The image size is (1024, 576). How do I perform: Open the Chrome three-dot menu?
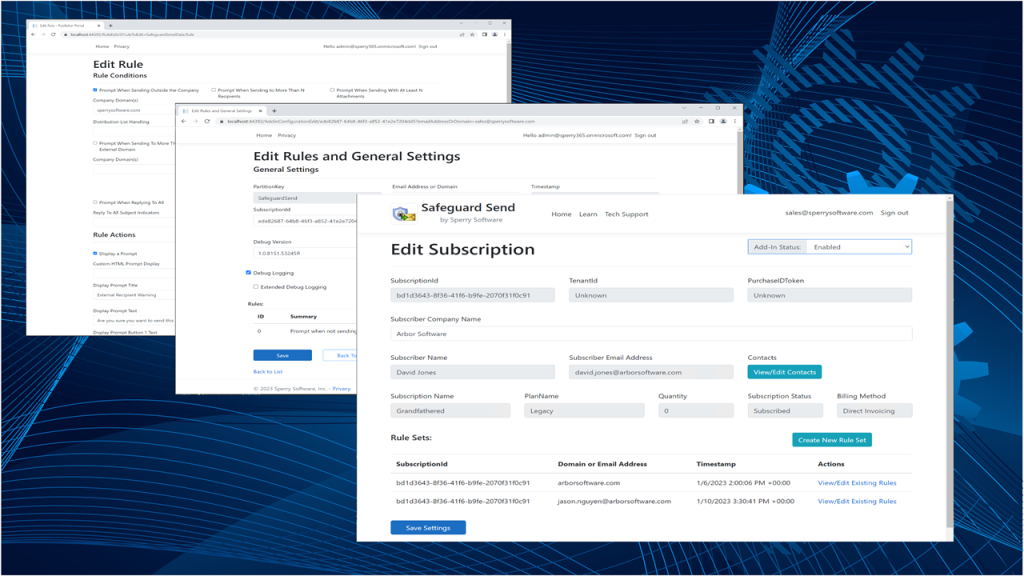(736, 120)
